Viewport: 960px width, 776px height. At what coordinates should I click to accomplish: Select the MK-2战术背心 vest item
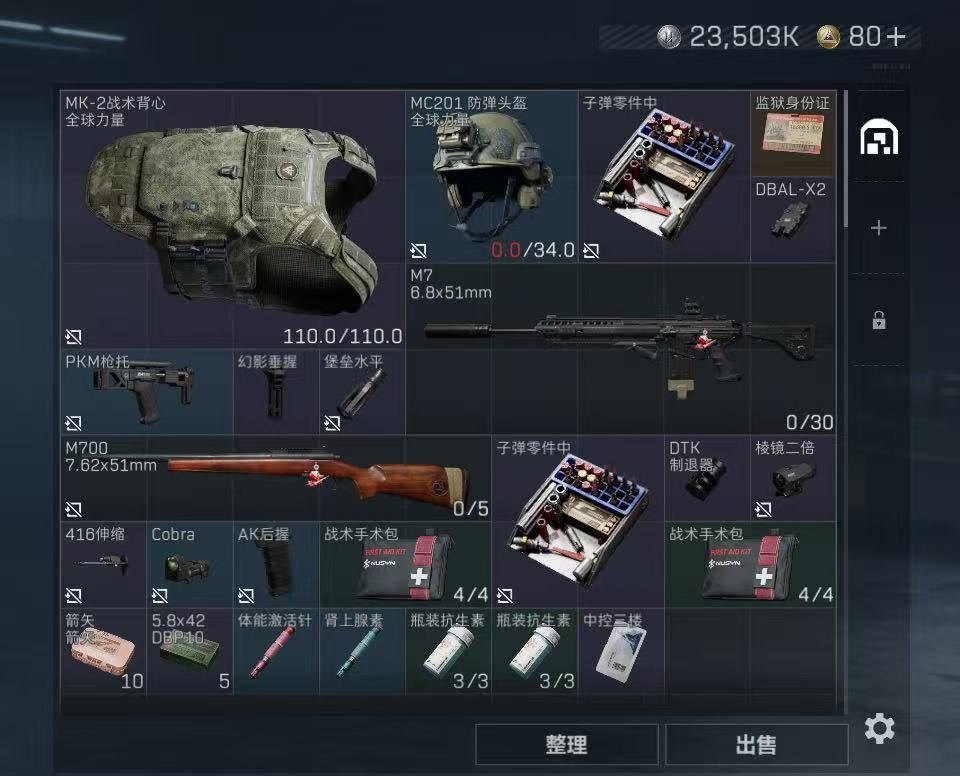click(x=232, y=219)
